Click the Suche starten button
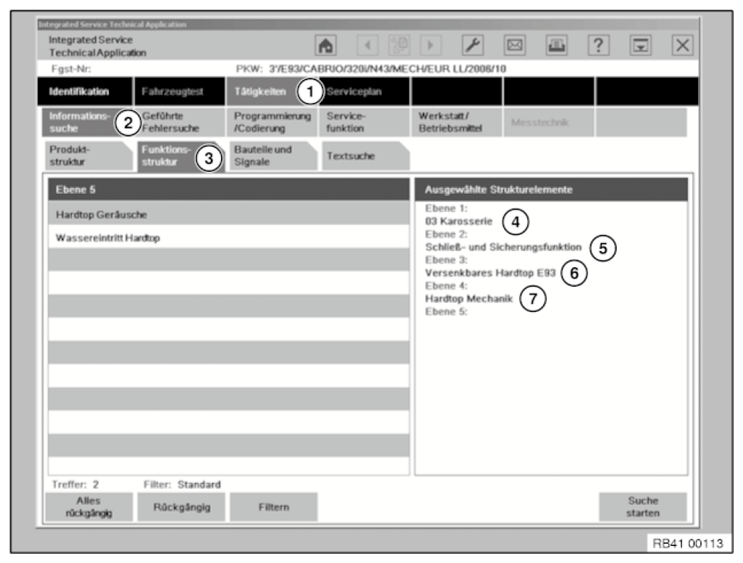Screen dimensions: 743x563 (643, 507)
